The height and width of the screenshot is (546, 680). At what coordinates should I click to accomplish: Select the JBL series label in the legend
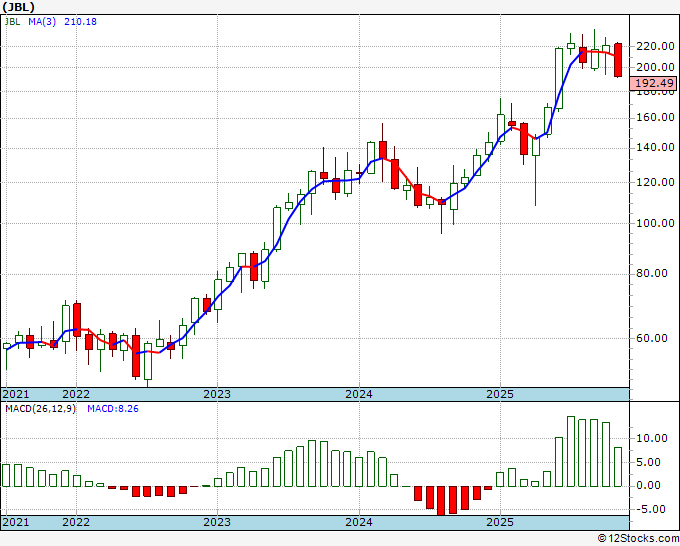pos(13,22)
